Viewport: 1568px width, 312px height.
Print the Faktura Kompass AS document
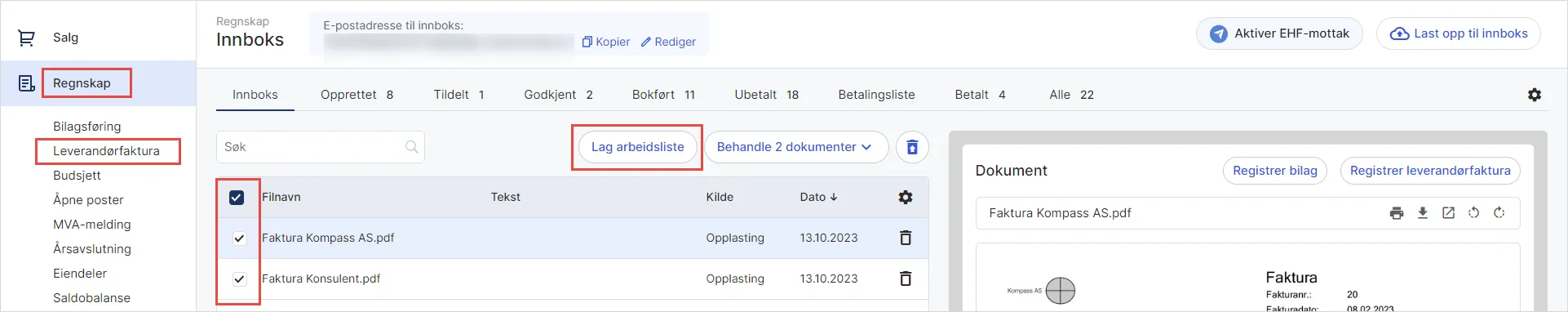[1397, 213]
